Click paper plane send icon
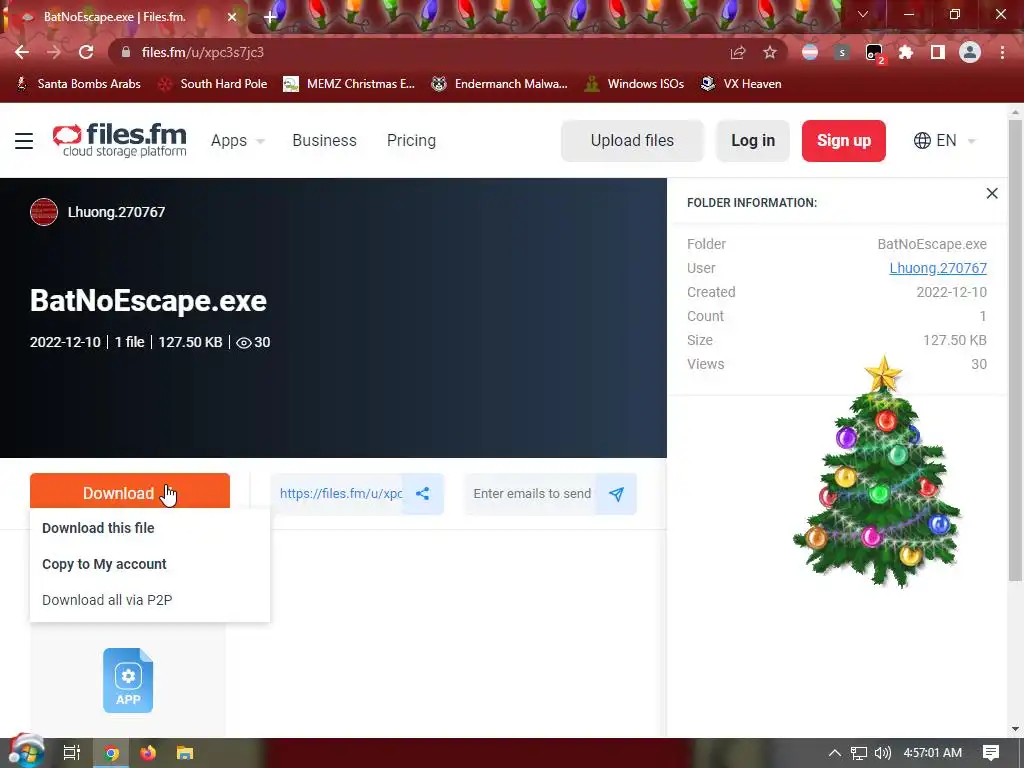 (616, 494)
